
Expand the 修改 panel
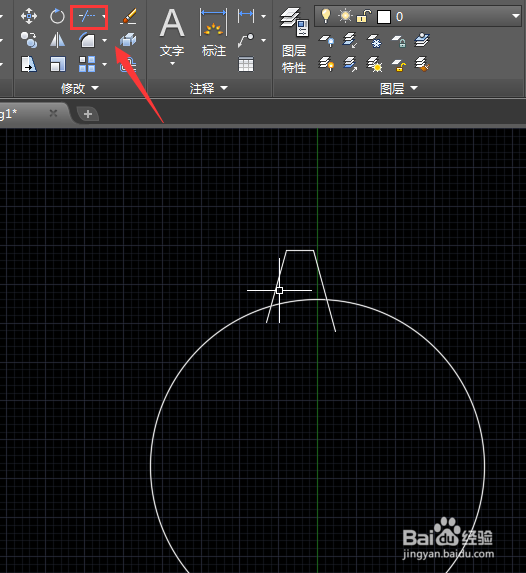pyautogui.click(x=80, y=88)
